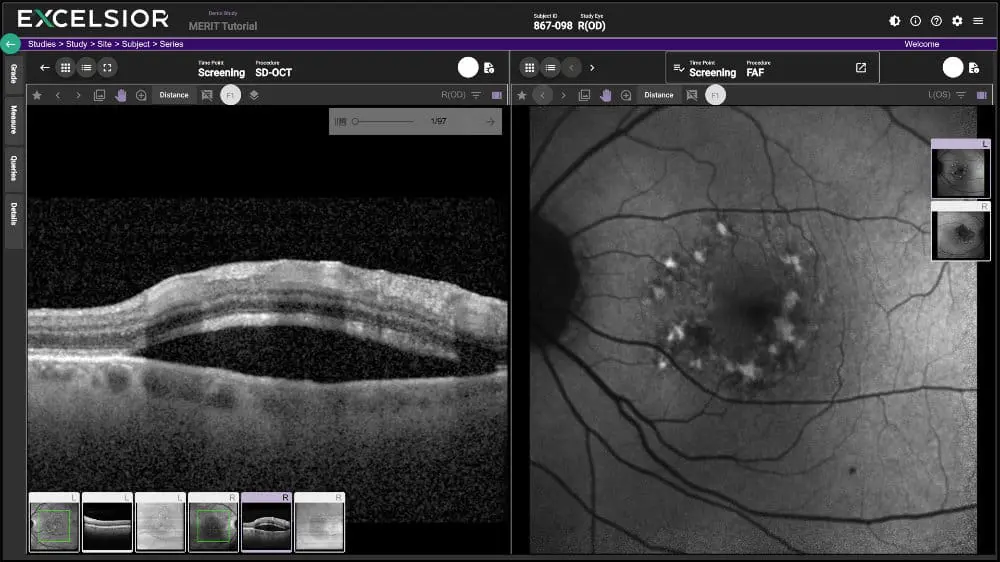Open filter options next to R(OD) label
The image size is (1000, 562).
coord(476,95)
